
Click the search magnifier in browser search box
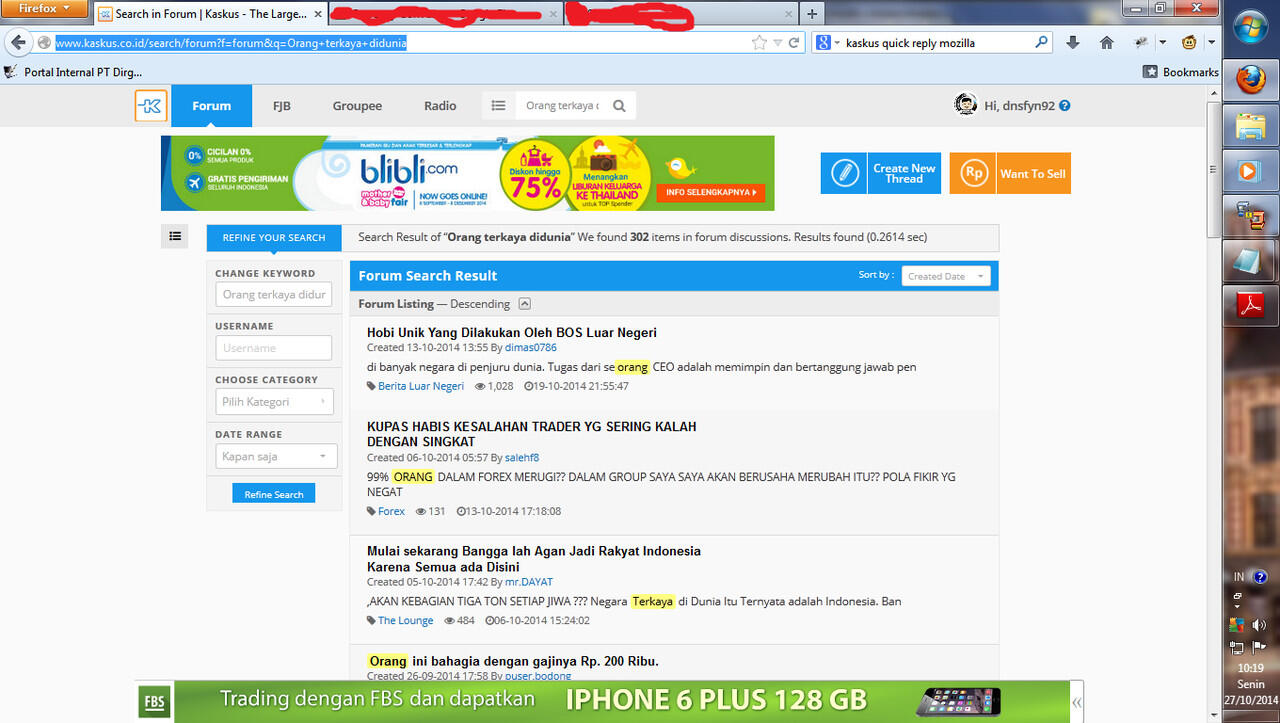point(1041,43)
